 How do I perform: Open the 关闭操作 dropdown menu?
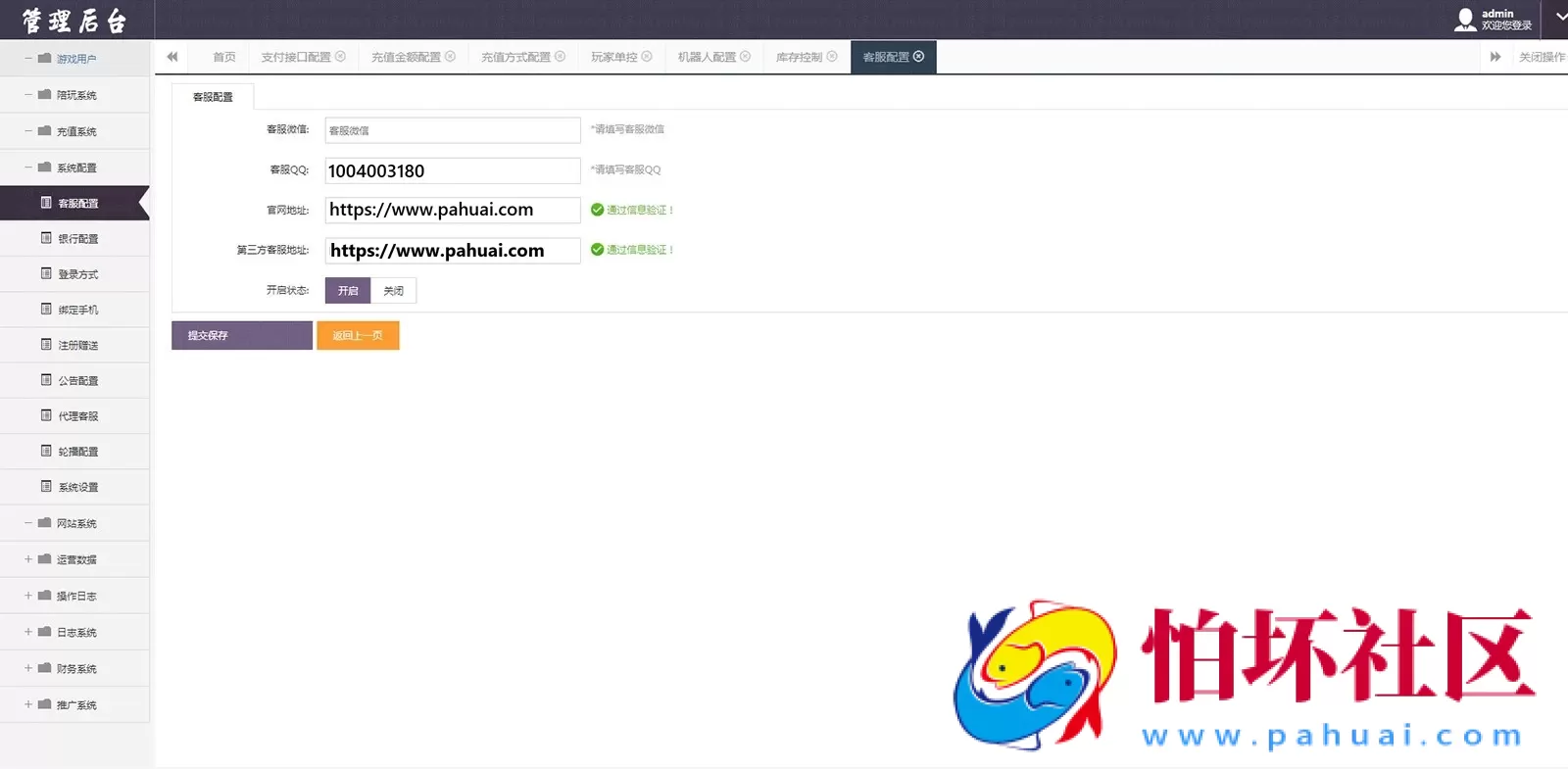tap(1541, 57)
